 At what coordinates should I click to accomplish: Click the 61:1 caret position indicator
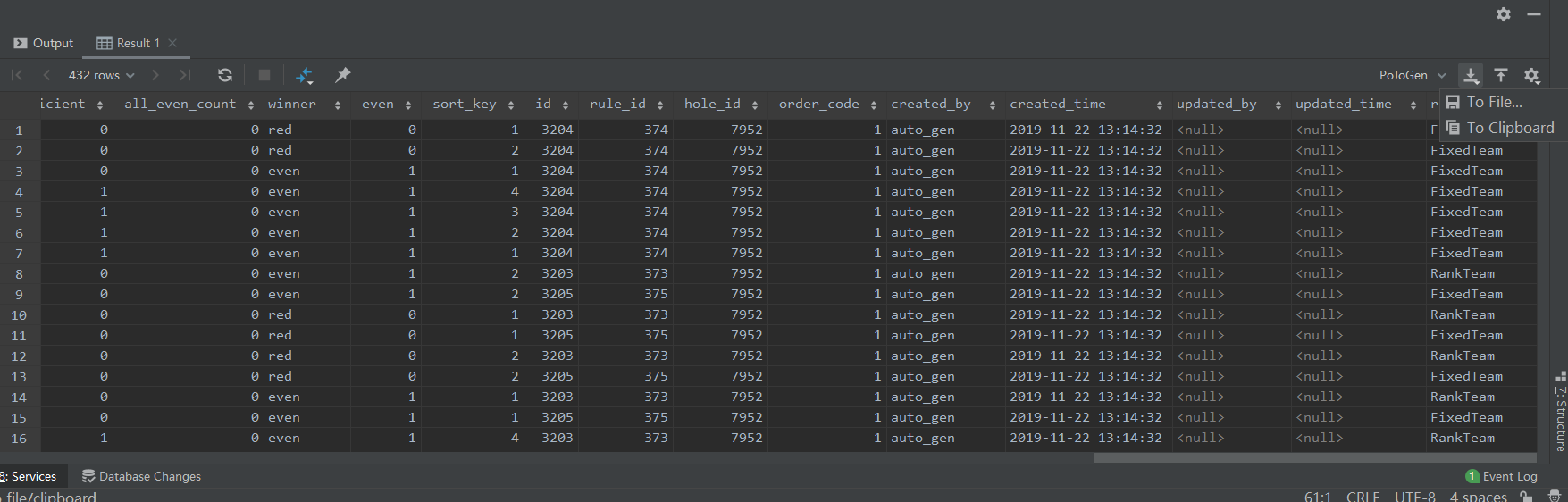point(1318,497)
